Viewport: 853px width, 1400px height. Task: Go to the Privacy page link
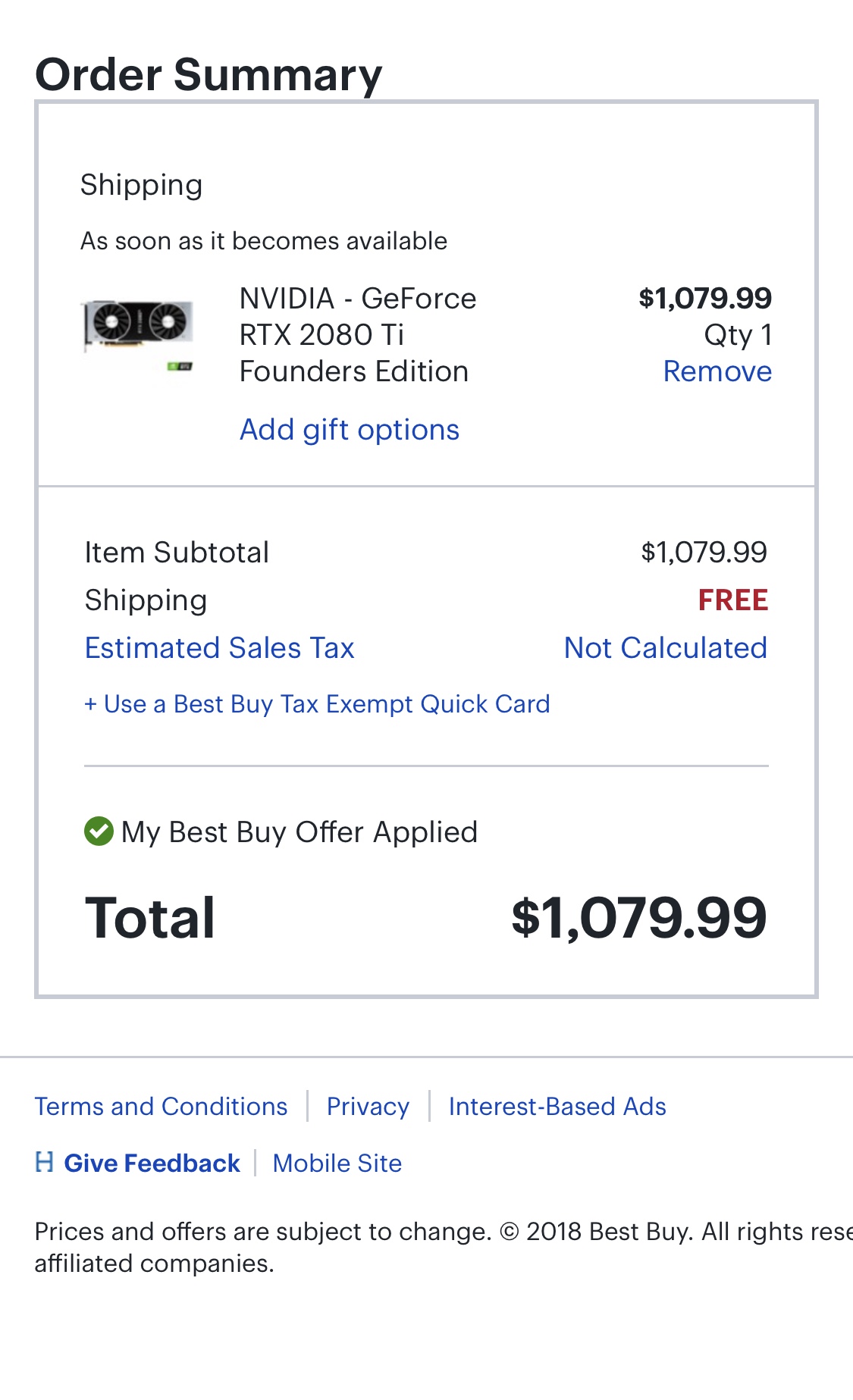[368, 1107]
